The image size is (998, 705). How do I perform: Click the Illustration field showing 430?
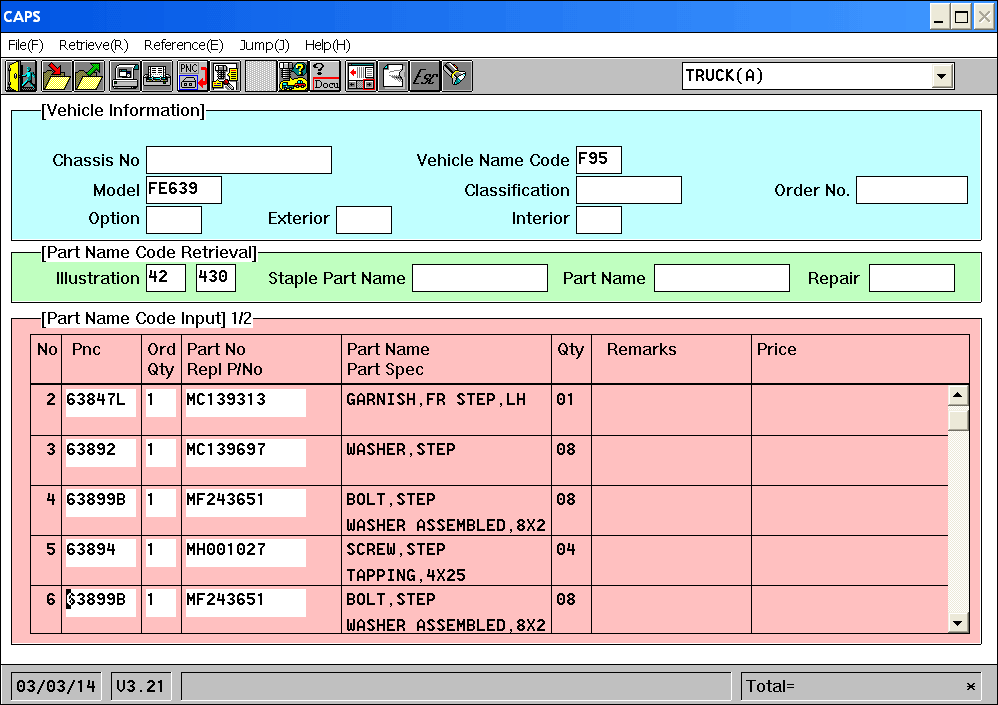coord(216,277)
